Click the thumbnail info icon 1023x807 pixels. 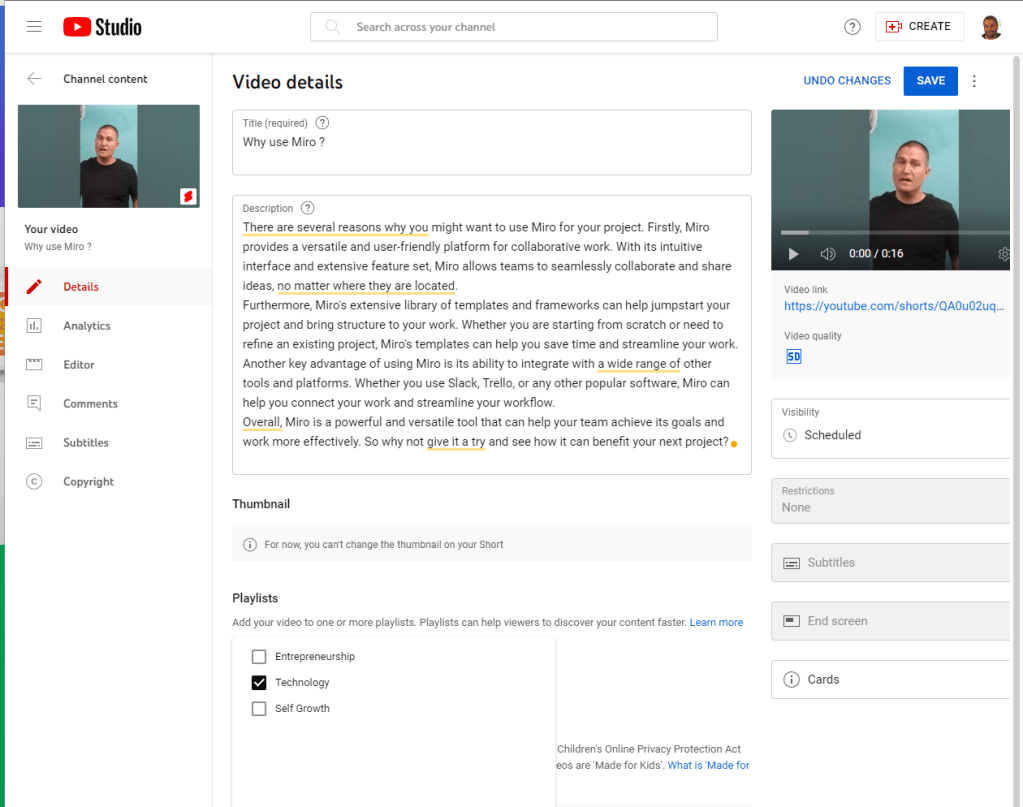[250, 545]
